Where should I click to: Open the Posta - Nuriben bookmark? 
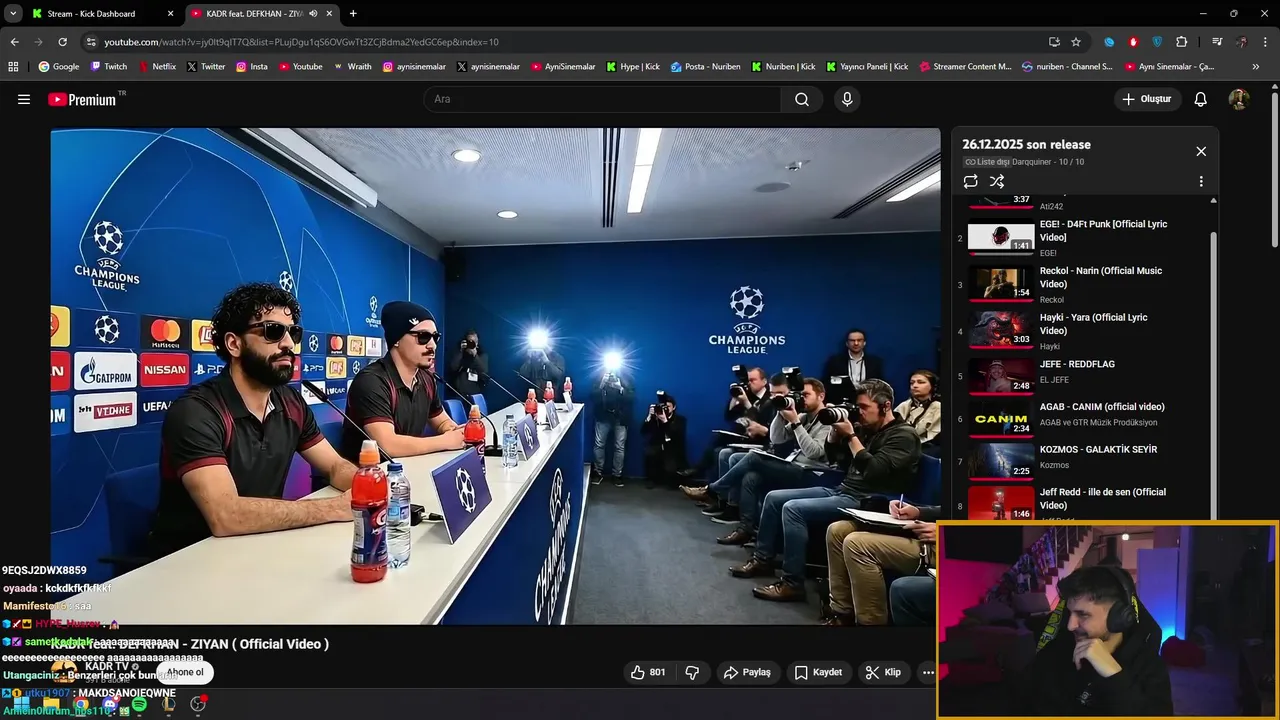[705, 67]
